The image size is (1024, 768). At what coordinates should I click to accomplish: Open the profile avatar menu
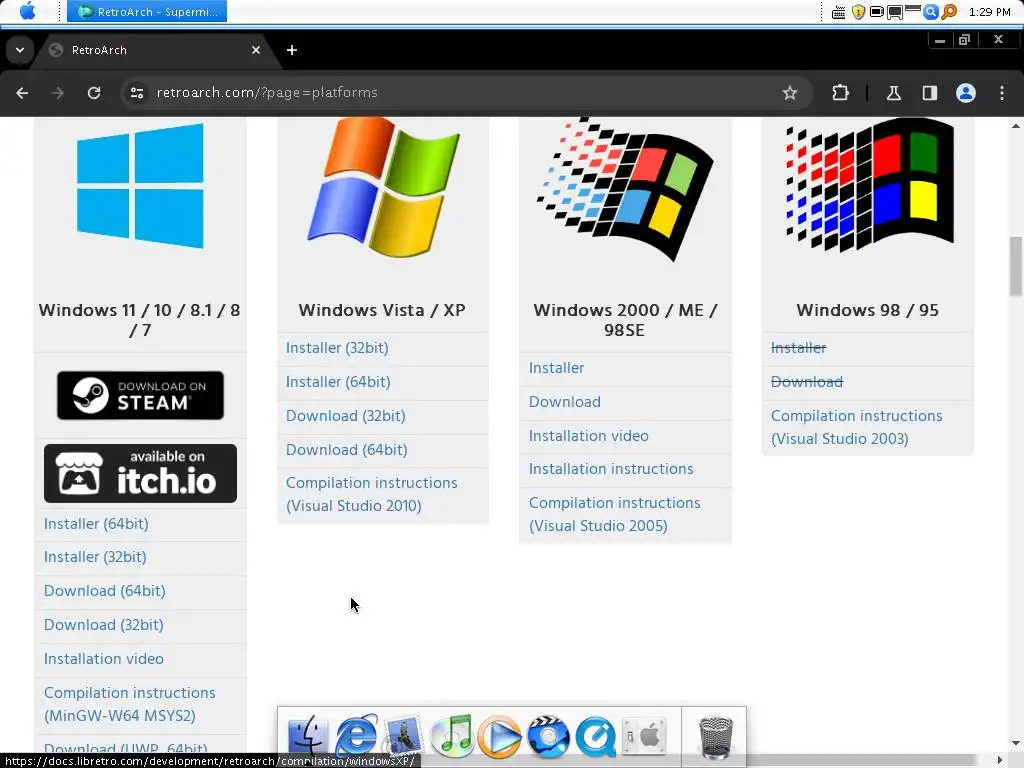[966, 93]
